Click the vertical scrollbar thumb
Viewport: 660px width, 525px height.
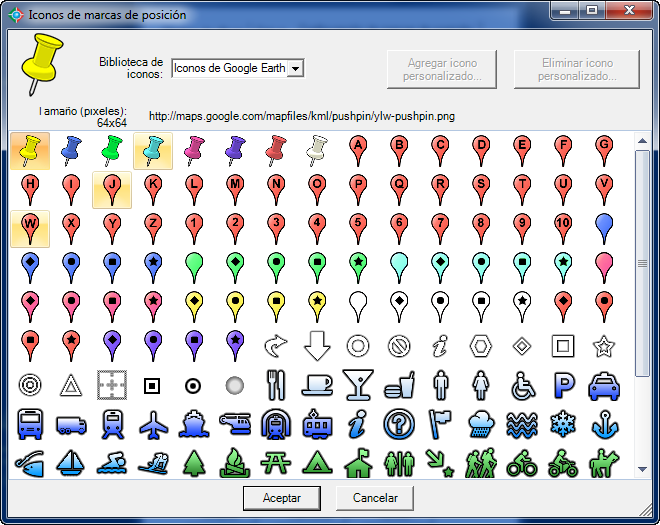(642, 263)
